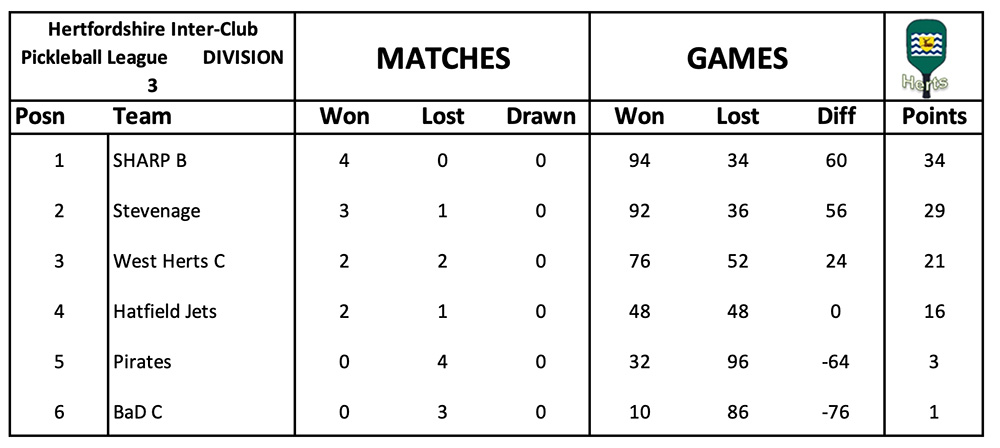This screenshot has height=448, width=1000.
Task: Select the Pirates team cell
Action: click(x=142, y=361)
